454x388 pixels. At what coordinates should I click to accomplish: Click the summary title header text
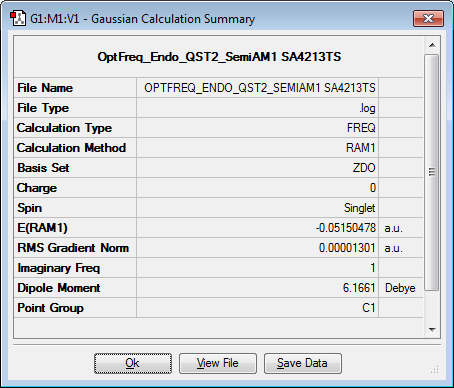point(219,57)
